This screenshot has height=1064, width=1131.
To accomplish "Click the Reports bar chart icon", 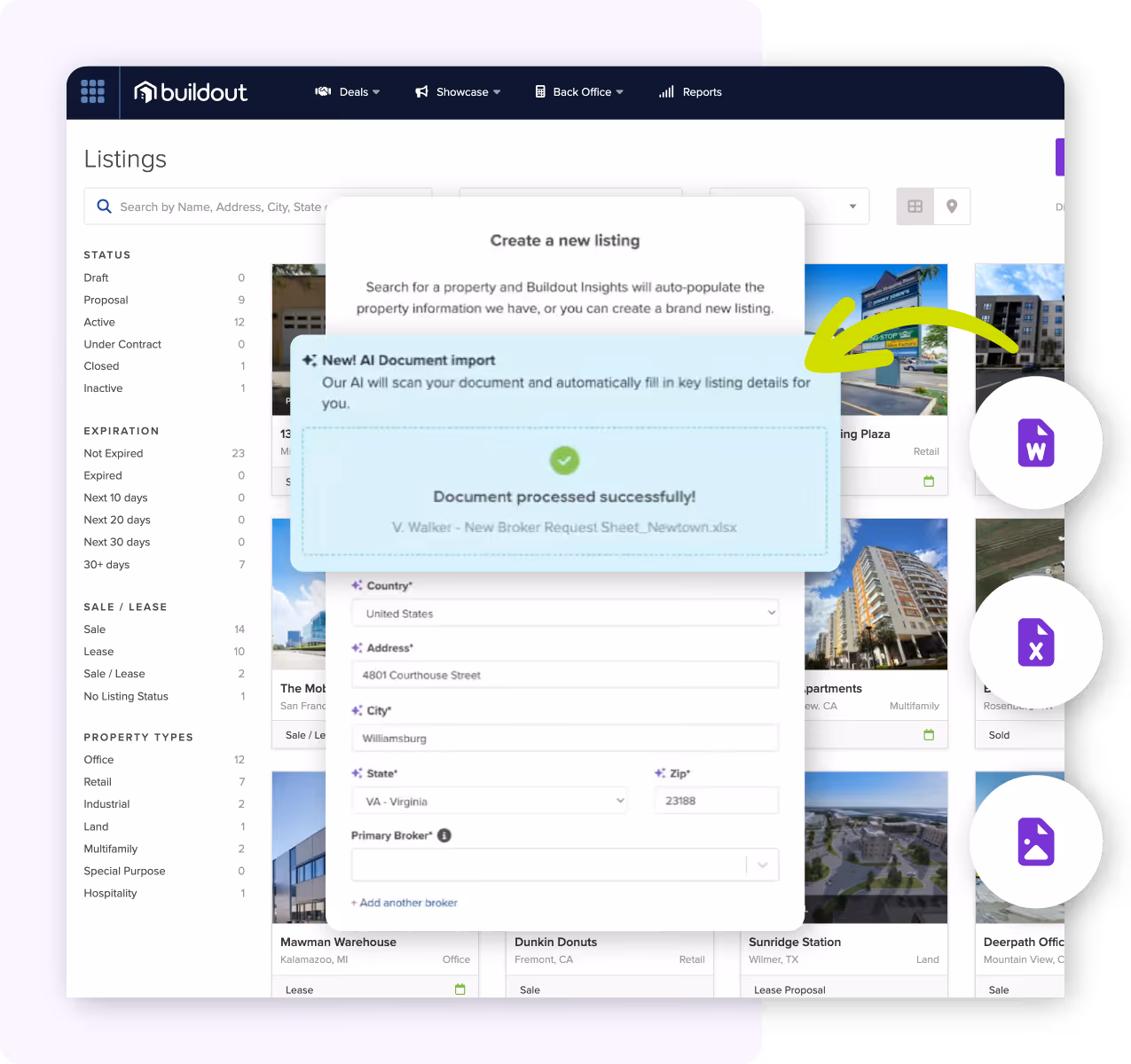I will coord(666,91).
